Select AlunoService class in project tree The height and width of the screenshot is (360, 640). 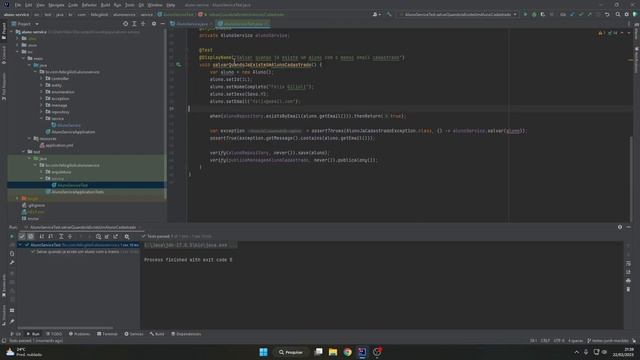click(x=66, y=125)
